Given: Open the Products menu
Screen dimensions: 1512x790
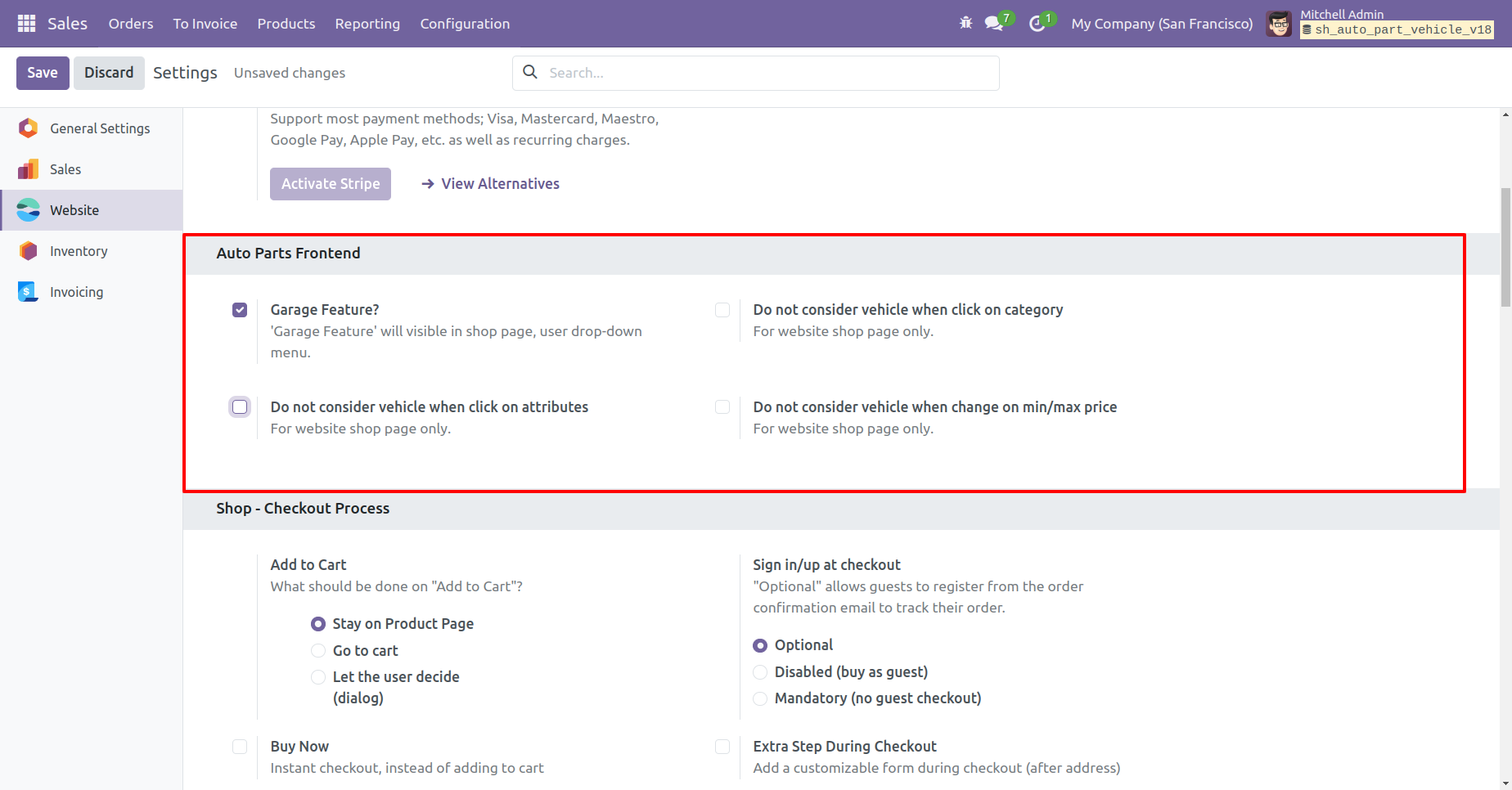Looking at the screenshot, I should (286, 24).
